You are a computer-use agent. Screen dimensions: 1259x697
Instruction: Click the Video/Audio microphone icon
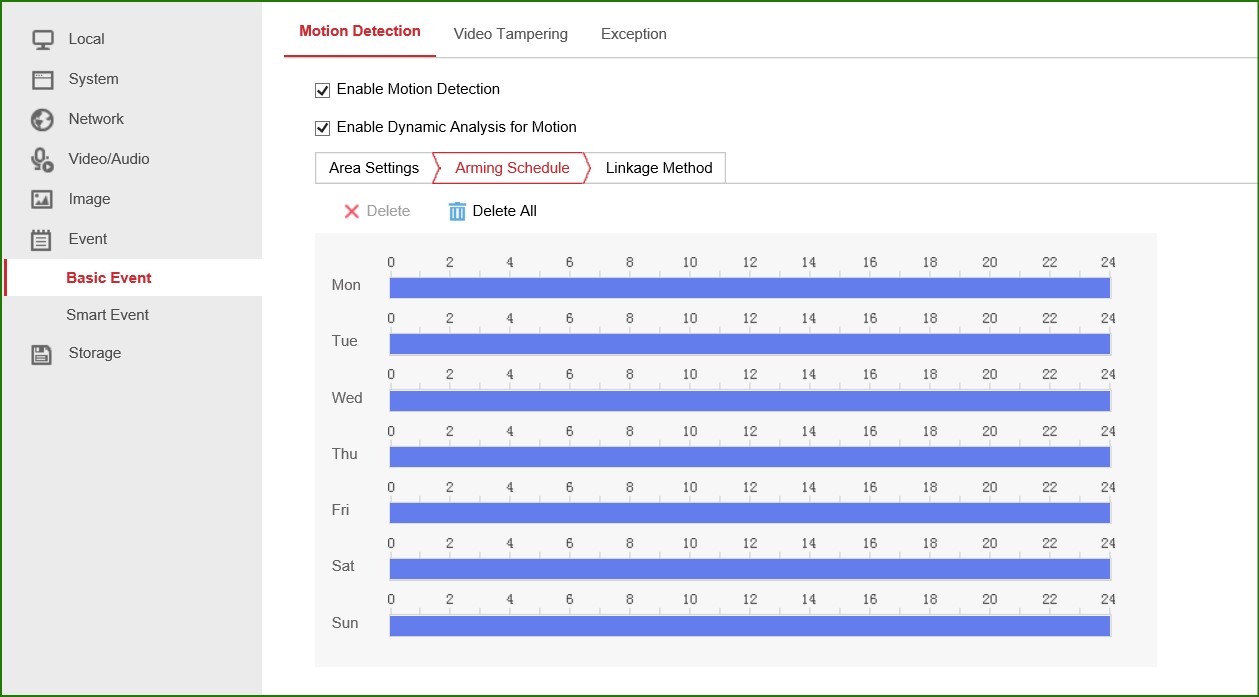coord(42,160)
